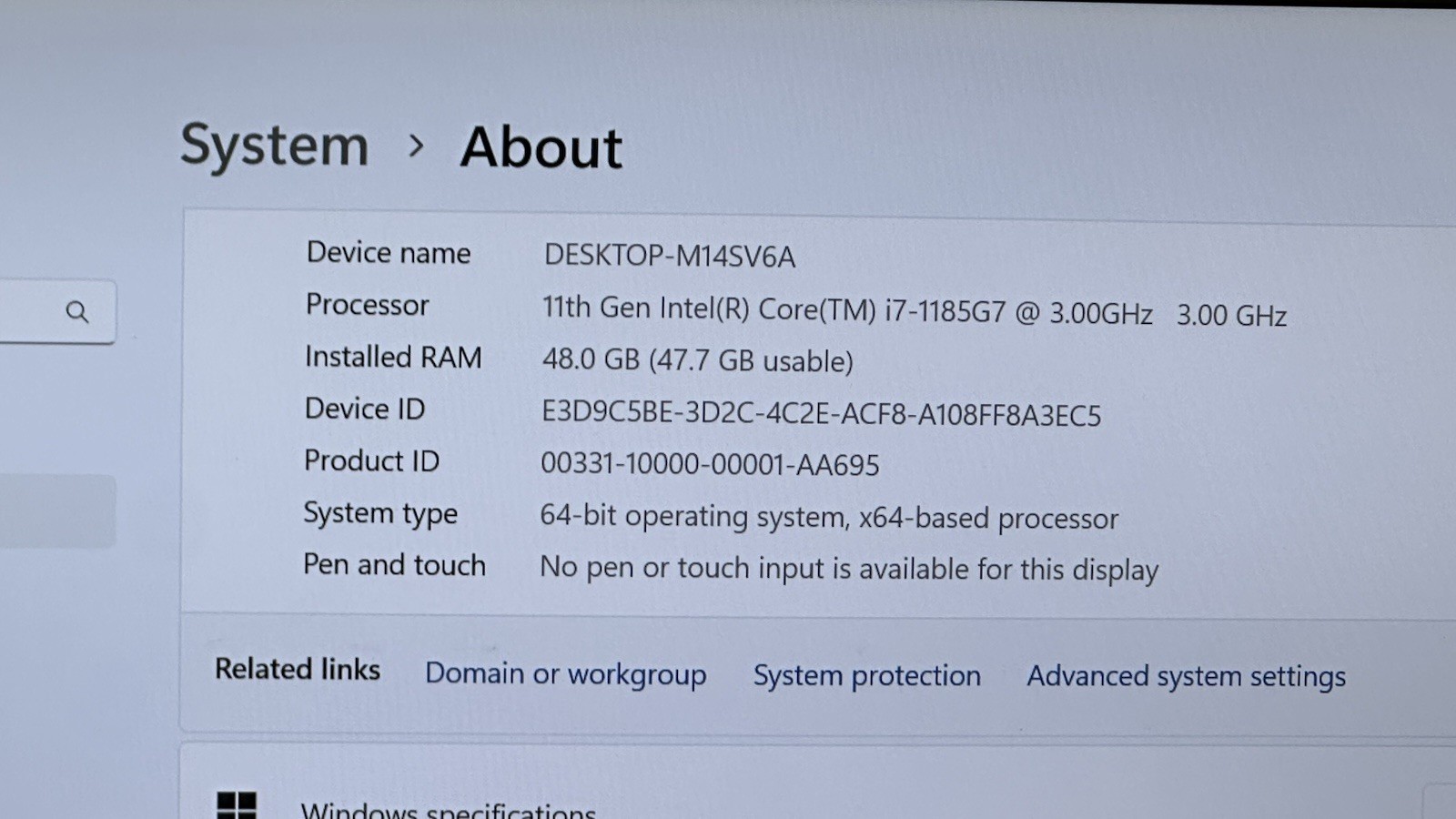1456x819 pixels.
Task: Click the Device name label
Action: 389,252
